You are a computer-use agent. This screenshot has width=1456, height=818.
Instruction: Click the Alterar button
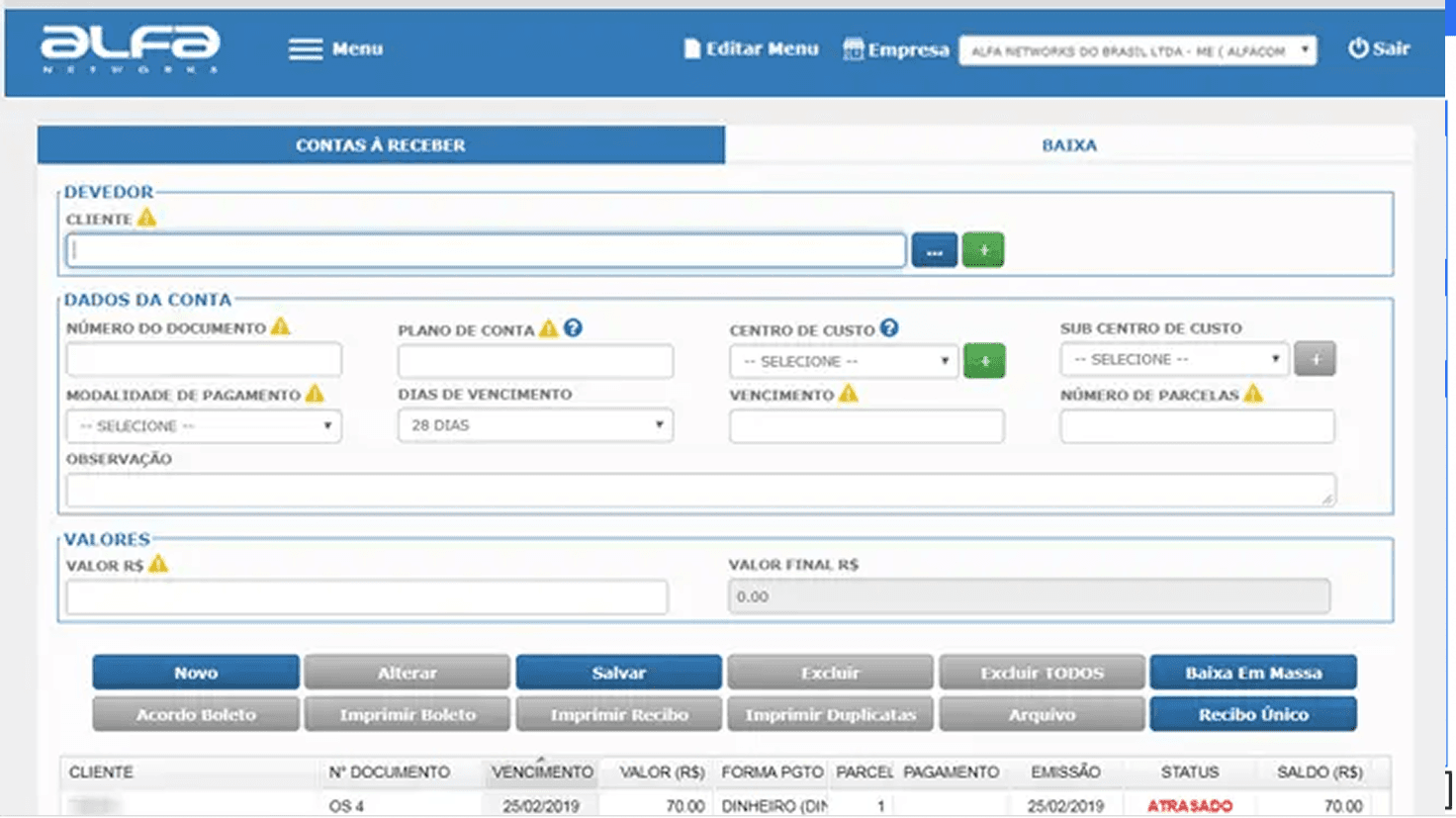coord(407,673)
